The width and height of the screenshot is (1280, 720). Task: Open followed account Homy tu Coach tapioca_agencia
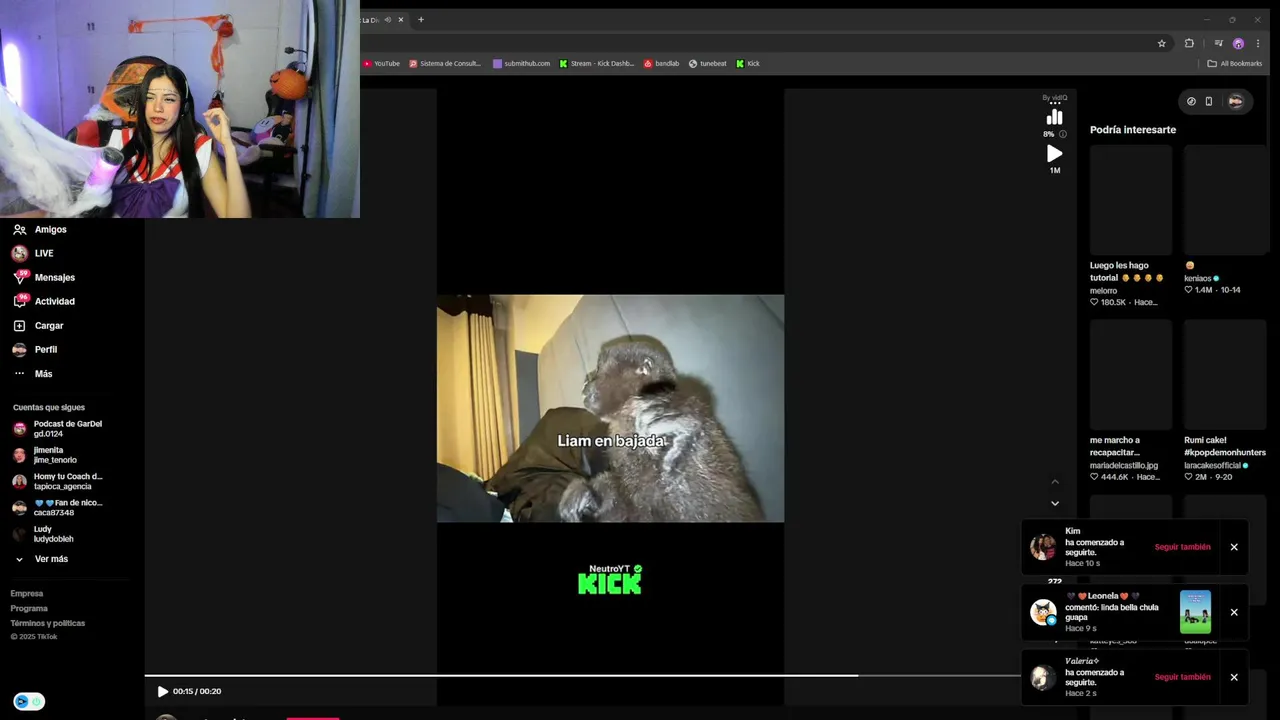(x=58, y=481)
